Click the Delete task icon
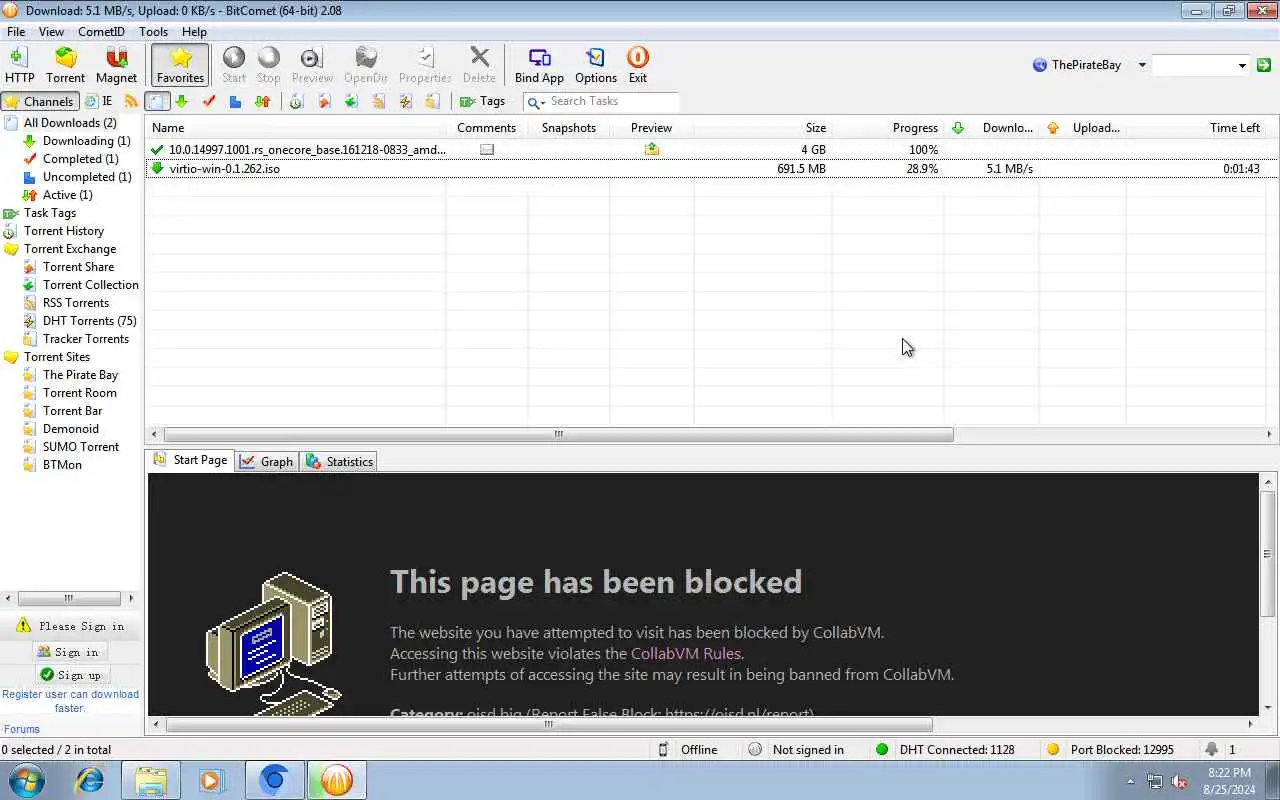Viewport: 1280px width, 800px height. 479,65
